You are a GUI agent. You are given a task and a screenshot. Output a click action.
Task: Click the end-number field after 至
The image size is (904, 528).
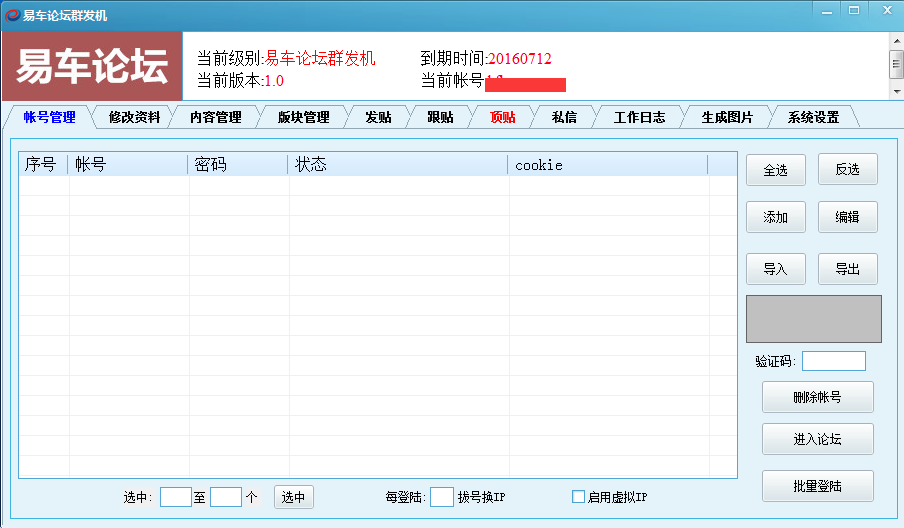225,497
